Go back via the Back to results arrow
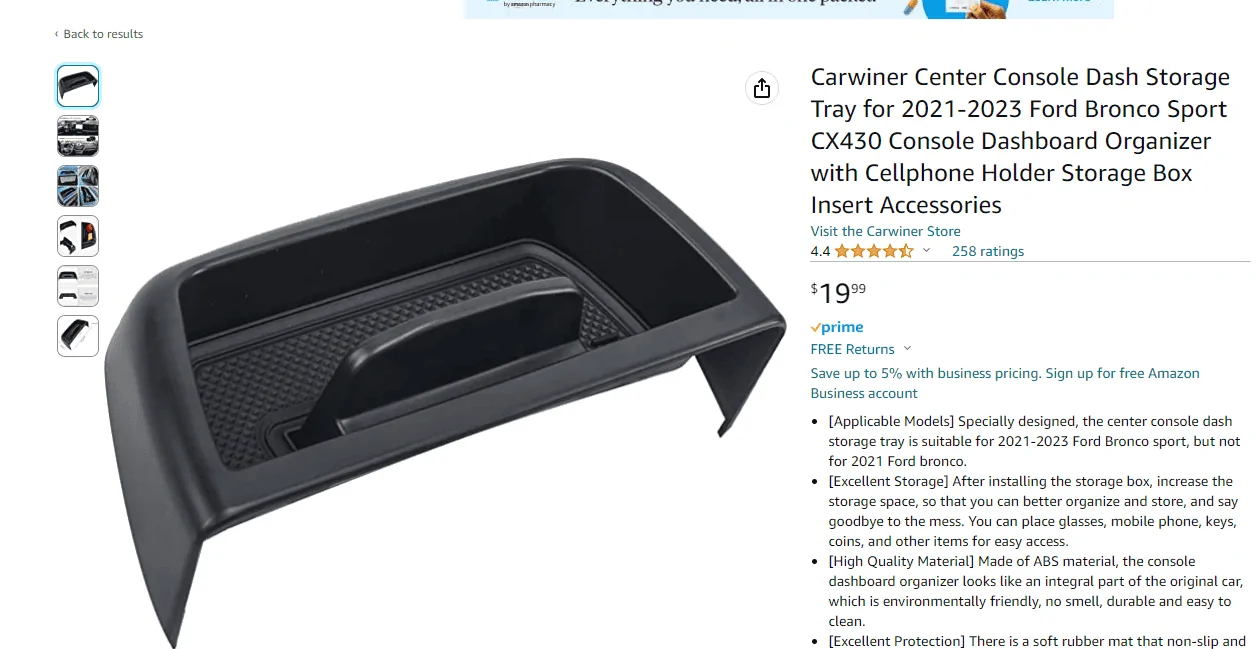The height and width of the screenshot is (649, 1256). click(56, 34)
